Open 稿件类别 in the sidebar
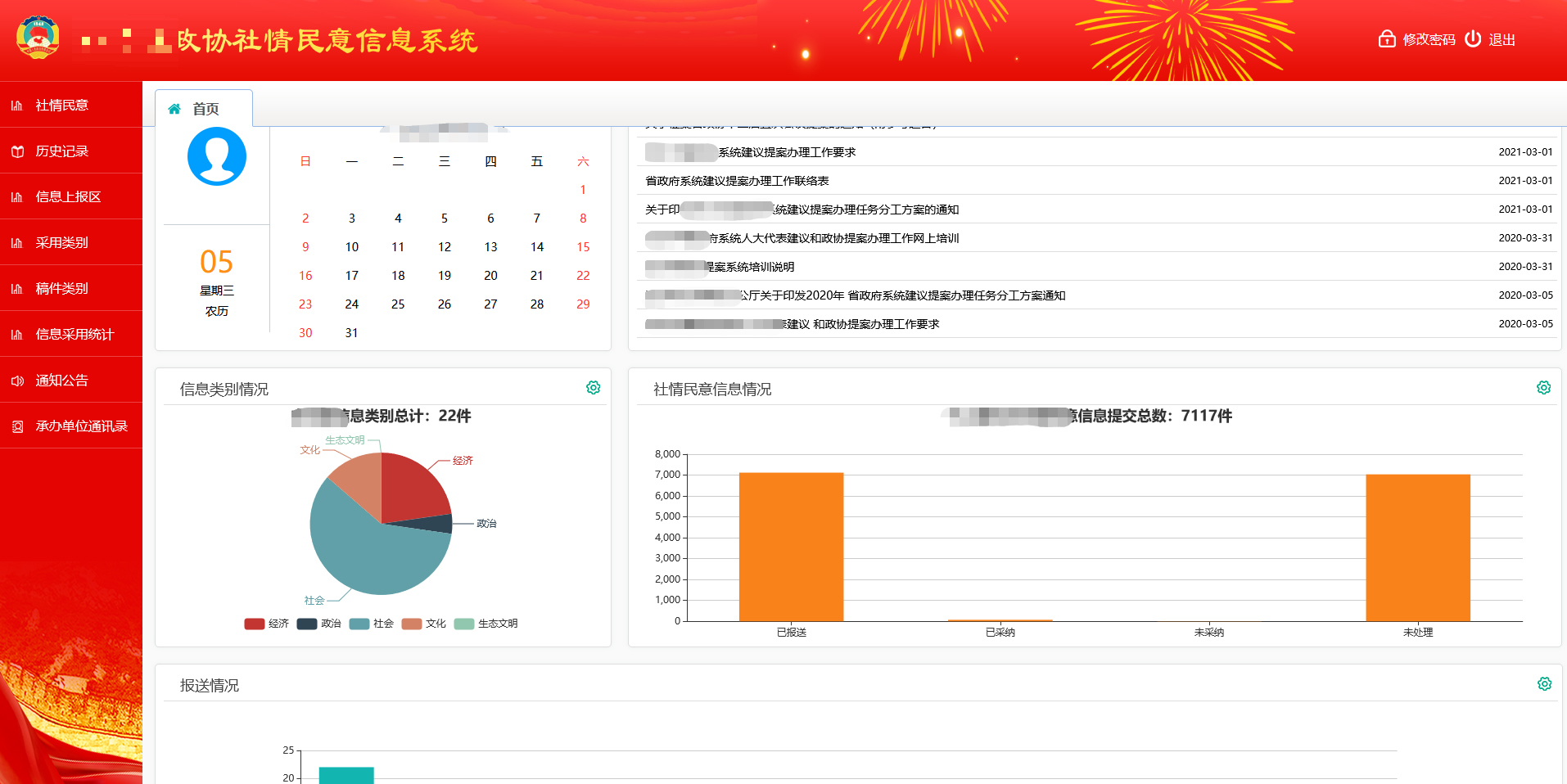This screenshot has height=784, width=1567. 71,288
